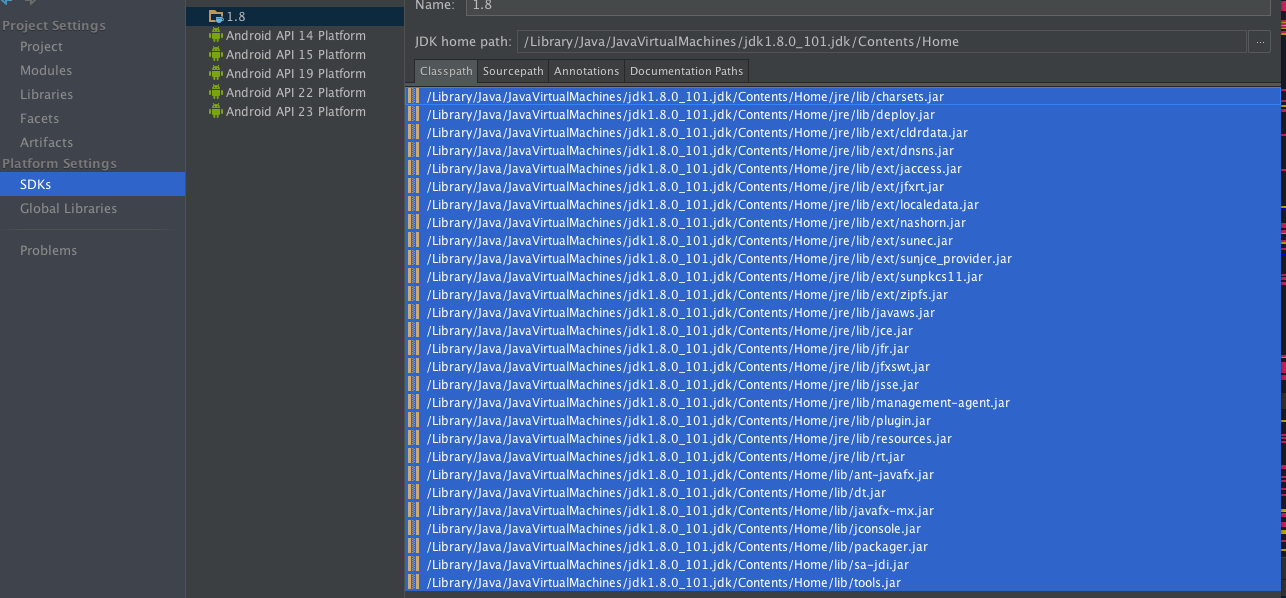
Task: Select the javafx-mx.jar classpath entry
Action: [843, 511]
